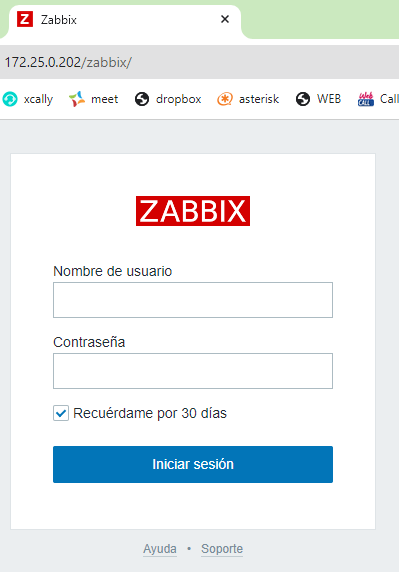
Task: Click the globe icon beside WEB
Action: 303,99
